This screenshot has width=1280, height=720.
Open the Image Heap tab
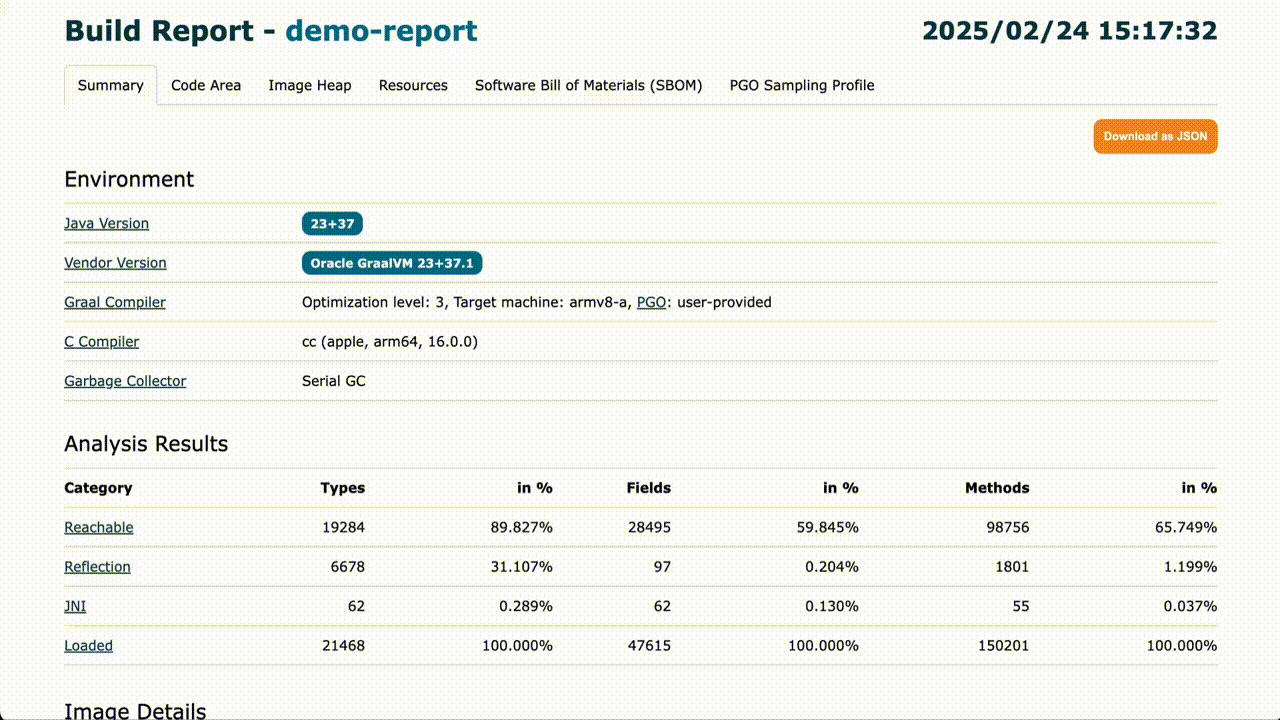click(x=310, y=86)
